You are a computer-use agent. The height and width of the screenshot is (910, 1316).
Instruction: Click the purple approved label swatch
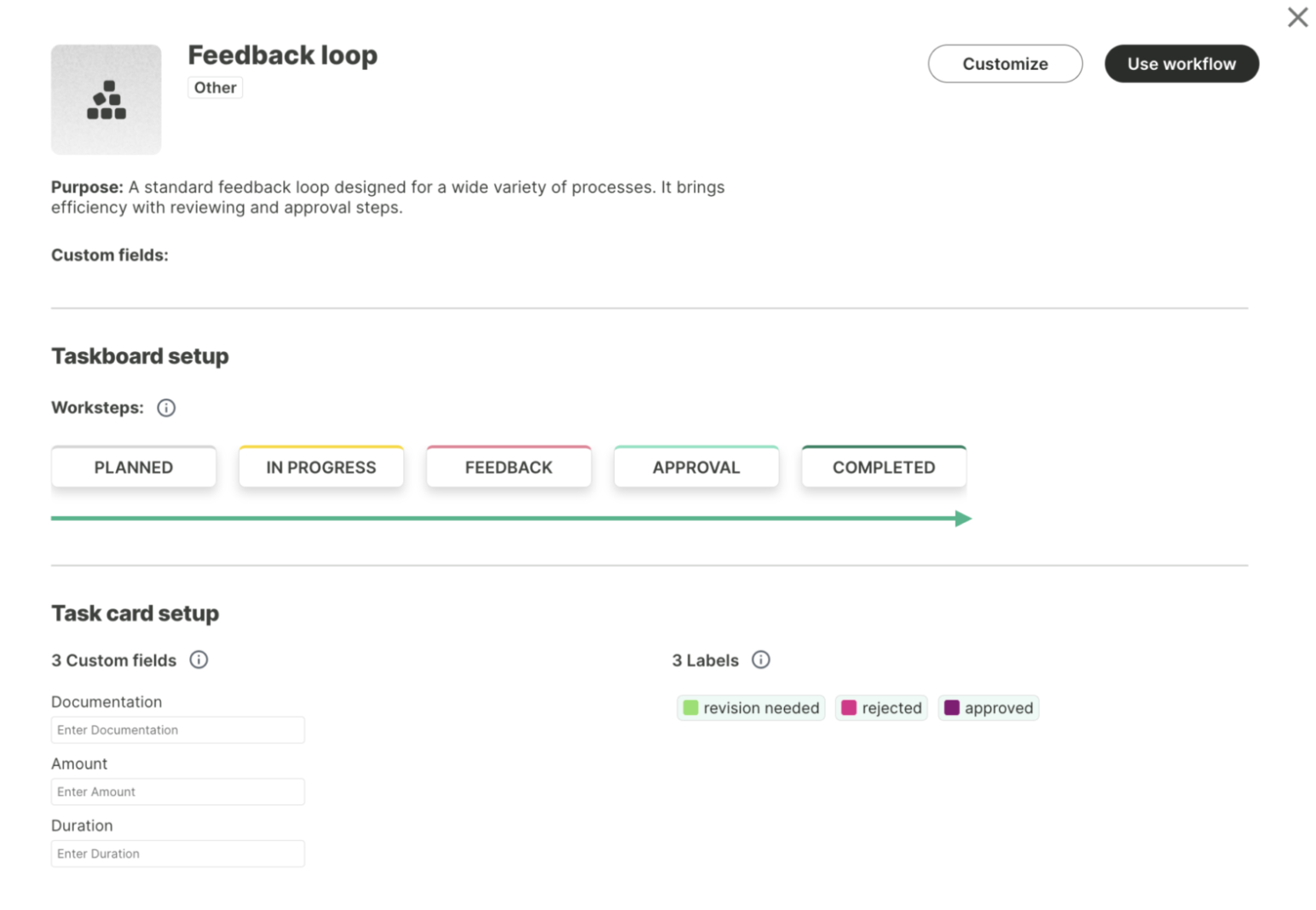951,708
